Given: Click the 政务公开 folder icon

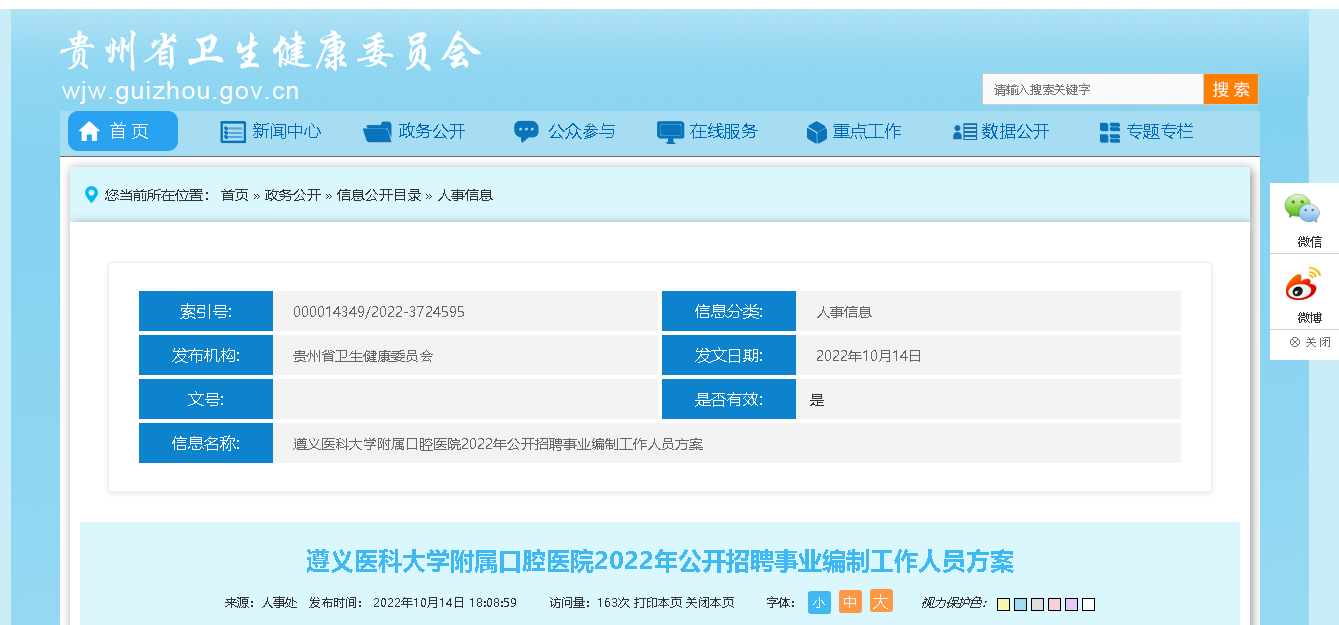Looking at the screenshot, I should [378, 132].
